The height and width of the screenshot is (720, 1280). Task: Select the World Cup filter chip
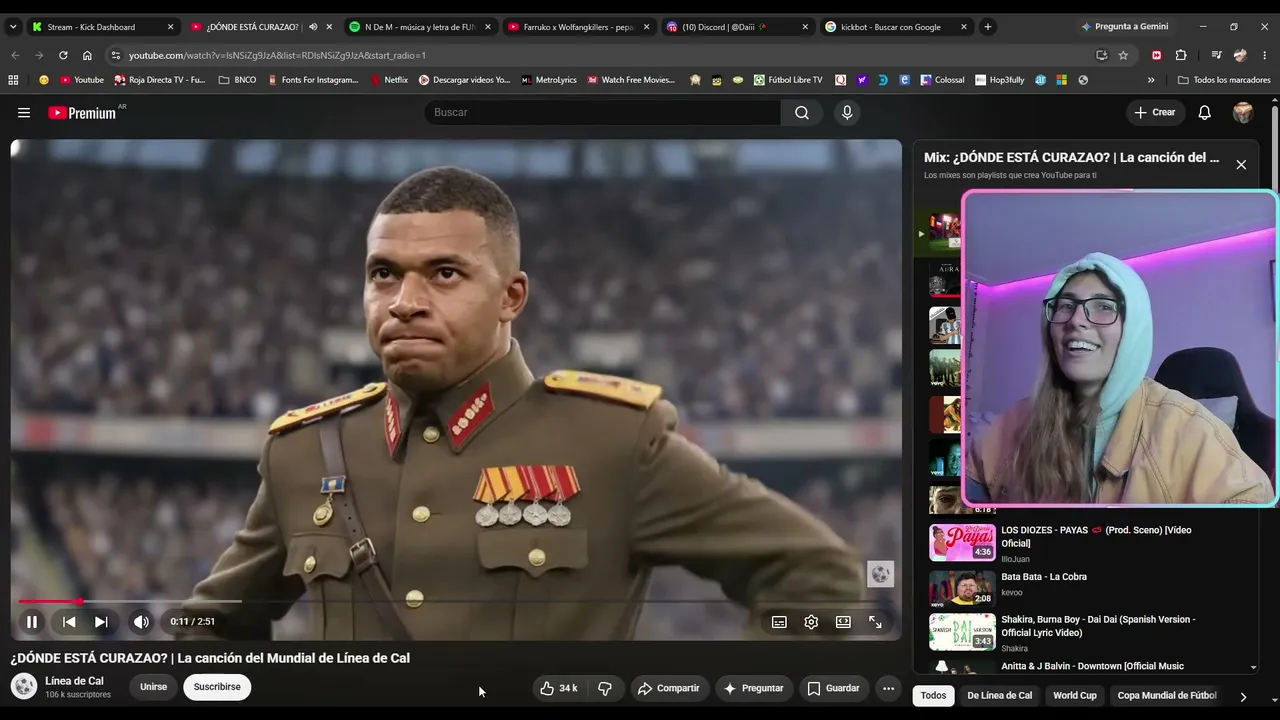(x=1075, y=696)
